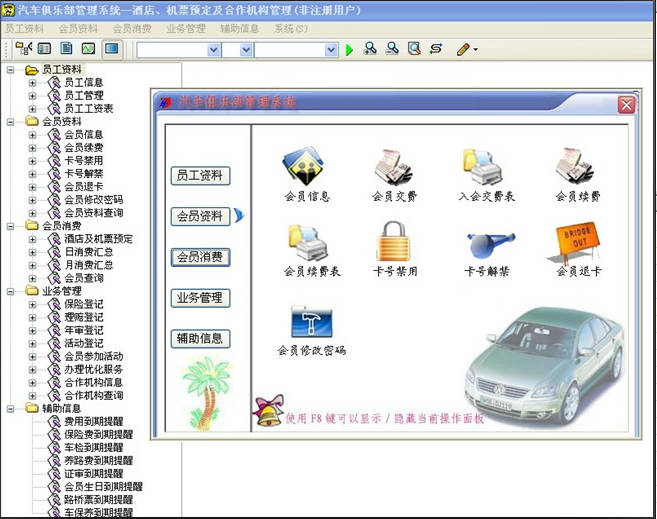Select 养路费到期提醒 in the tree
This screenshot has width=657, height=519.
[98, 460]
